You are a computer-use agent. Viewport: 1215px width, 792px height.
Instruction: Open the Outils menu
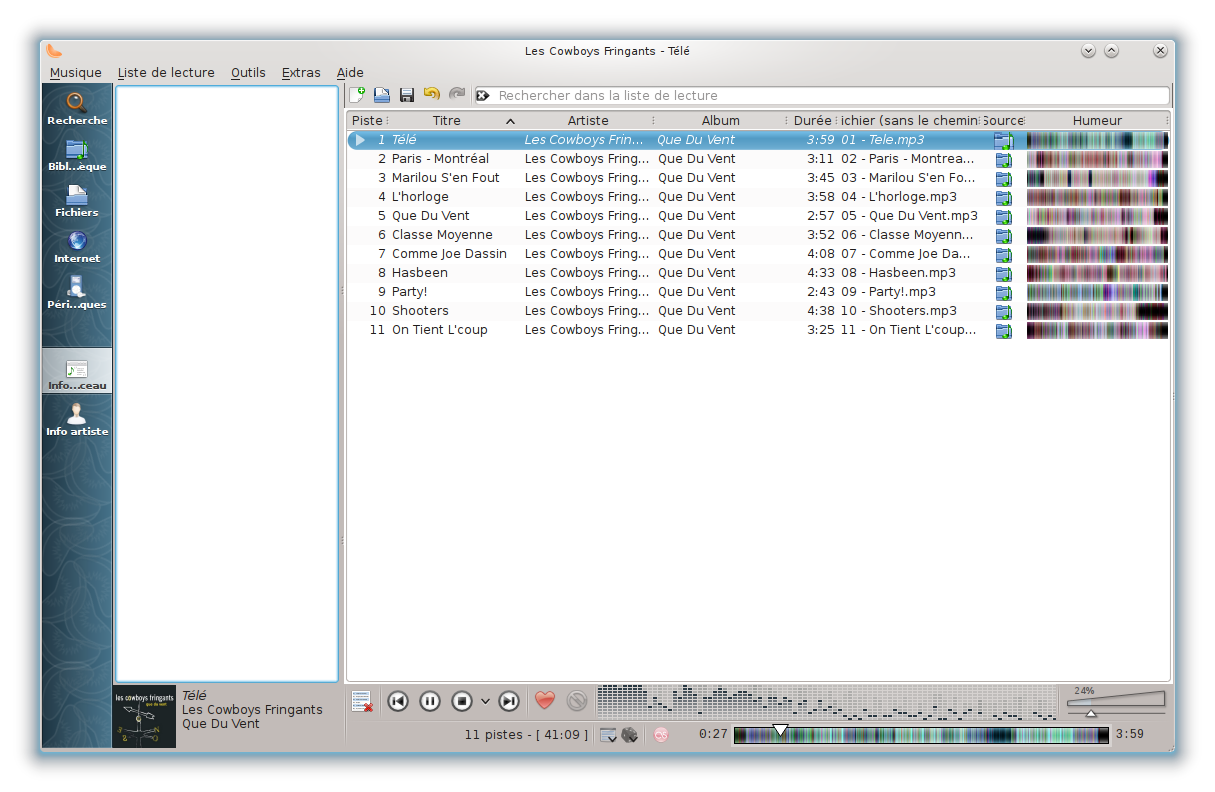248,73
